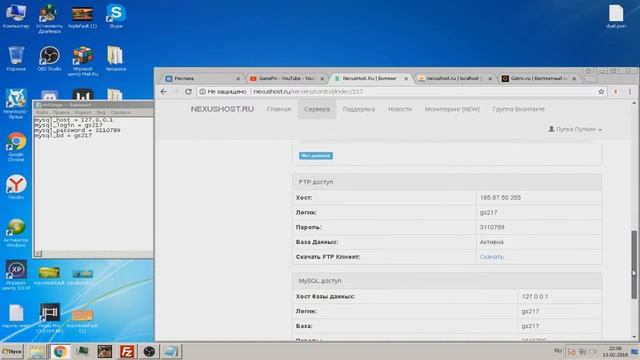This screenshot has width=640, height=360.
Task: Open the Skype desktop shortcut
Action: pyautogui.click(x=116, y=16)
